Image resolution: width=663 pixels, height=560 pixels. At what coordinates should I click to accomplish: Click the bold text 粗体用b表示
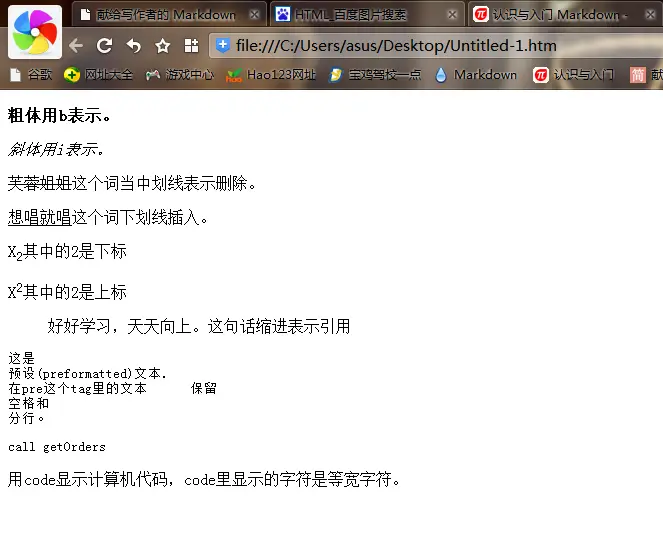click(59, 115)
